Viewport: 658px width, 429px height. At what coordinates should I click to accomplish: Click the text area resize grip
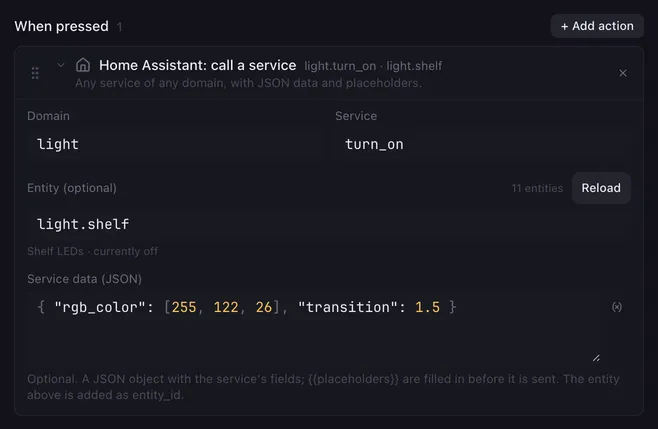click(596, 358)
